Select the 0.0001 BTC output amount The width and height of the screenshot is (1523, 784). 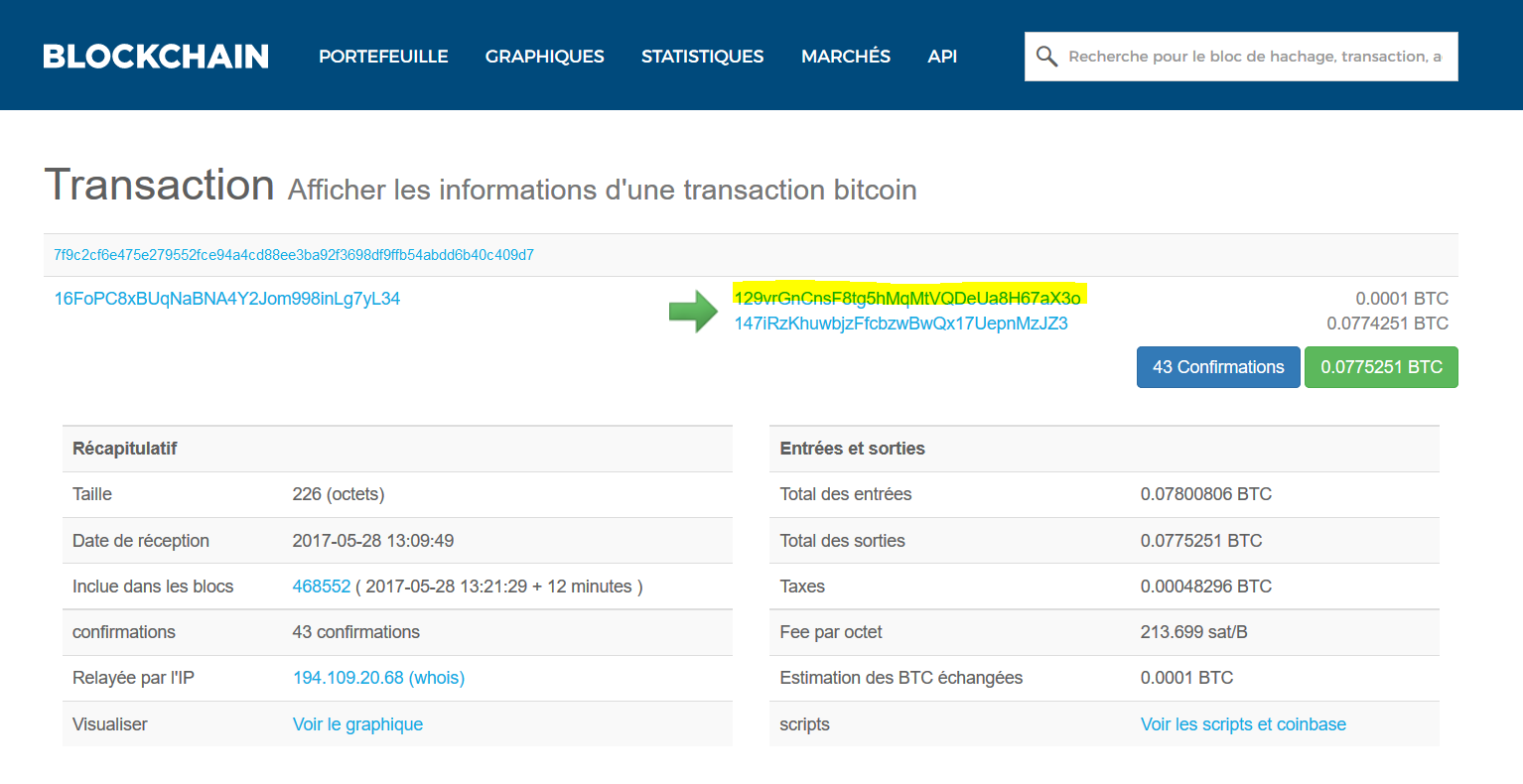(x=1402, y=299)
